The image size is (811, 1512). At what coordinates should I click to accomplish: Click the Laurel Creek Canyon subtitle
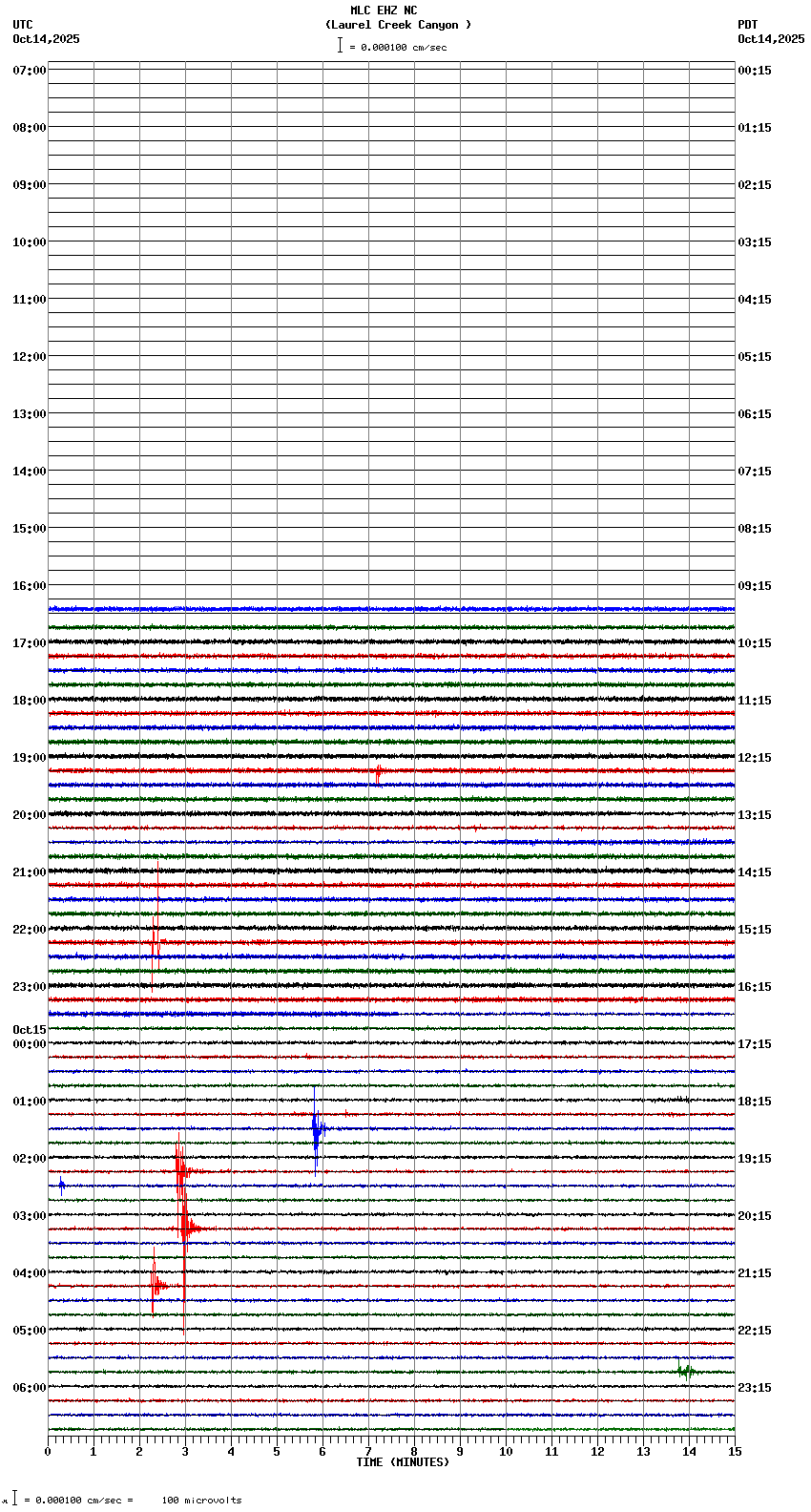[x=398, y=25]
